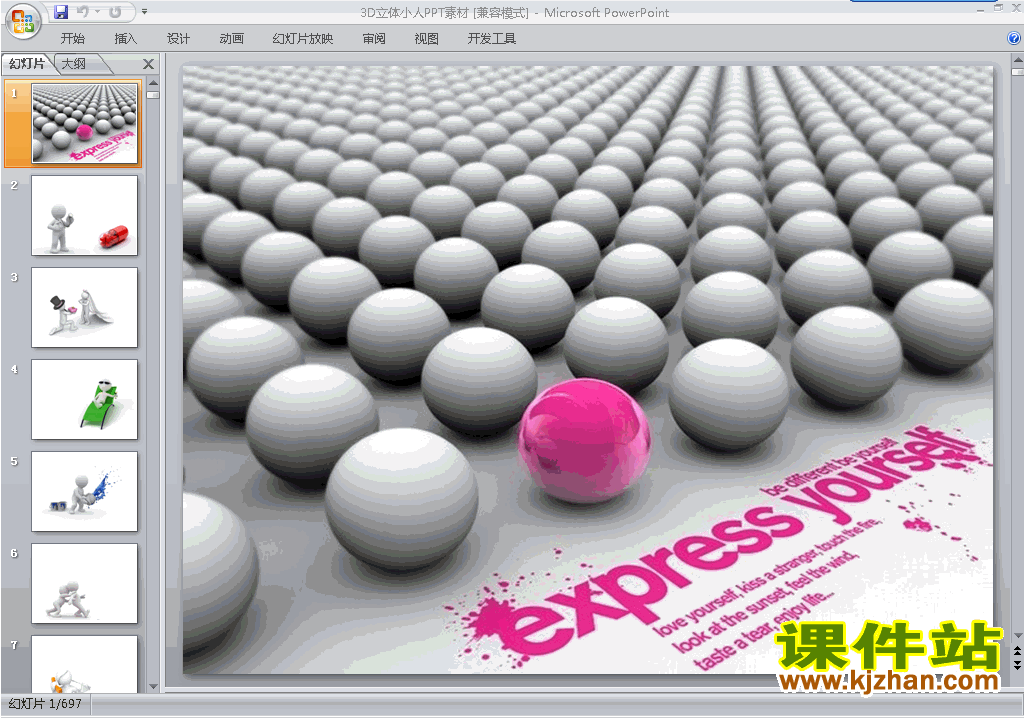
Task: Click the Redo icon in quick access
Action: coord(115,12)
